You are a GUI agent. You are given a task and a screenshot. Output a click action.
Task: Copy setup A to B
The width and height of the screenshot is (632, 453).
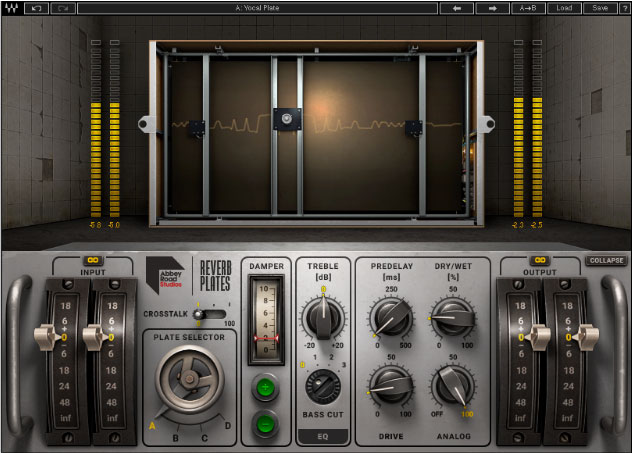tap(528, 8)
